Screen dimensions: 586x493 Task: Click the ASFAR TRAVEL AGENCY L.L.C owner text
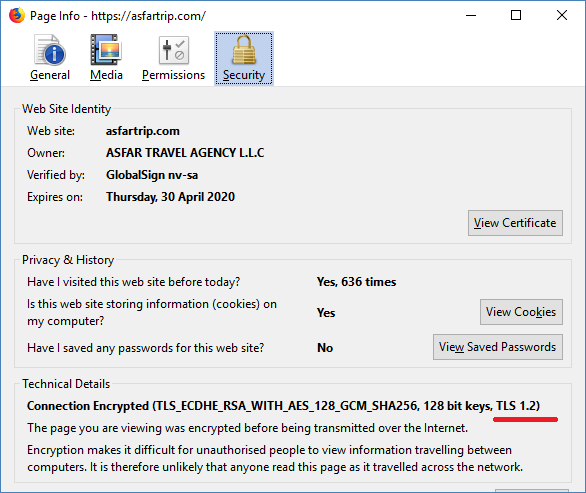point(185,153)
